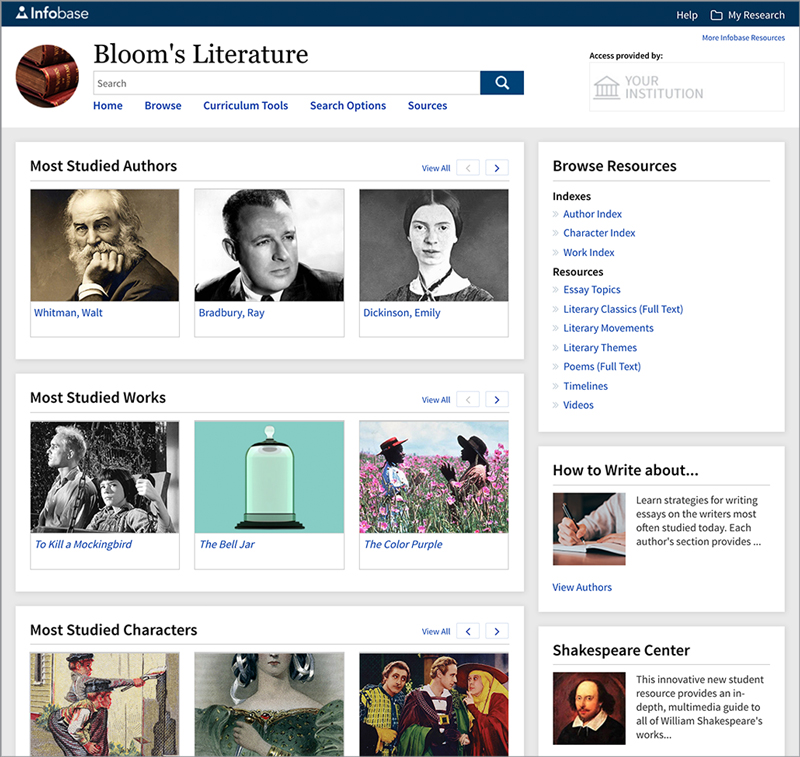Click the hand writing essay thumbnail
This screenshot has height=757, width=800.
point(589,528)
